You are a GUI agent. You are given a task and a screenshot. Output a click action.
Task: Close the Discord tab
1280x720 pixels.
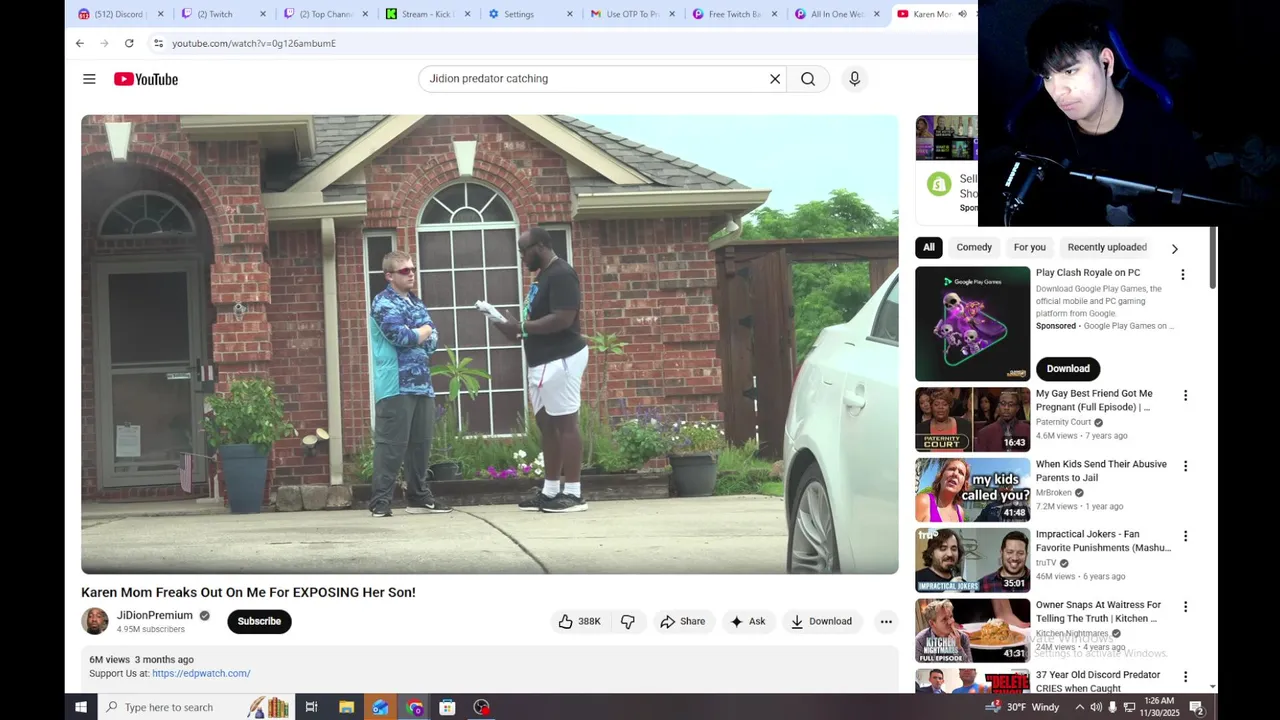(160, 14)
